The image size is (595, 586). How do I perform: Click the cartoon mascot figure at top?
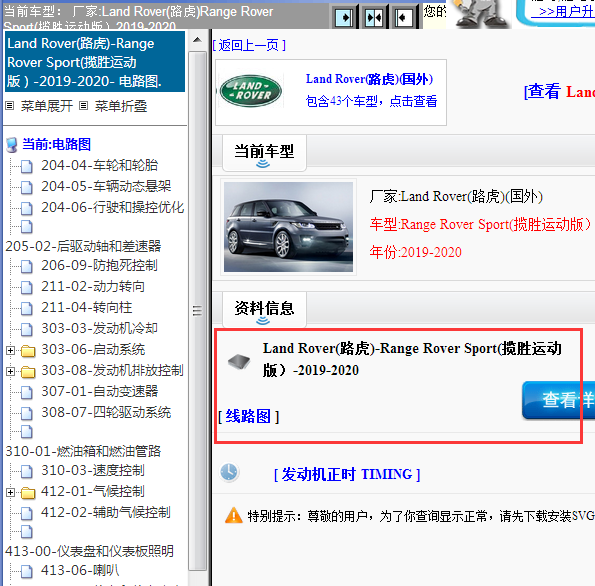[481, 14]
